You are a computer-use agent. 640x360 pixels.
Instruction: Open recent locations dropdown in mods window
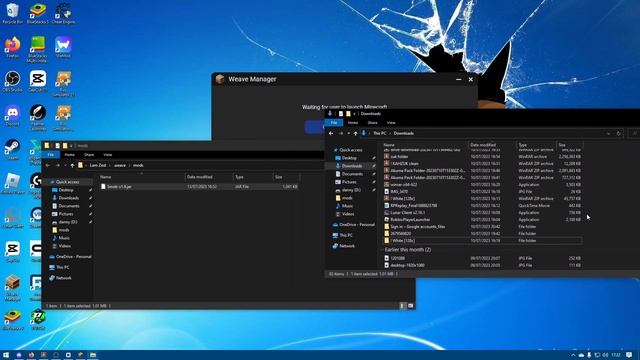tap(65, 165)
